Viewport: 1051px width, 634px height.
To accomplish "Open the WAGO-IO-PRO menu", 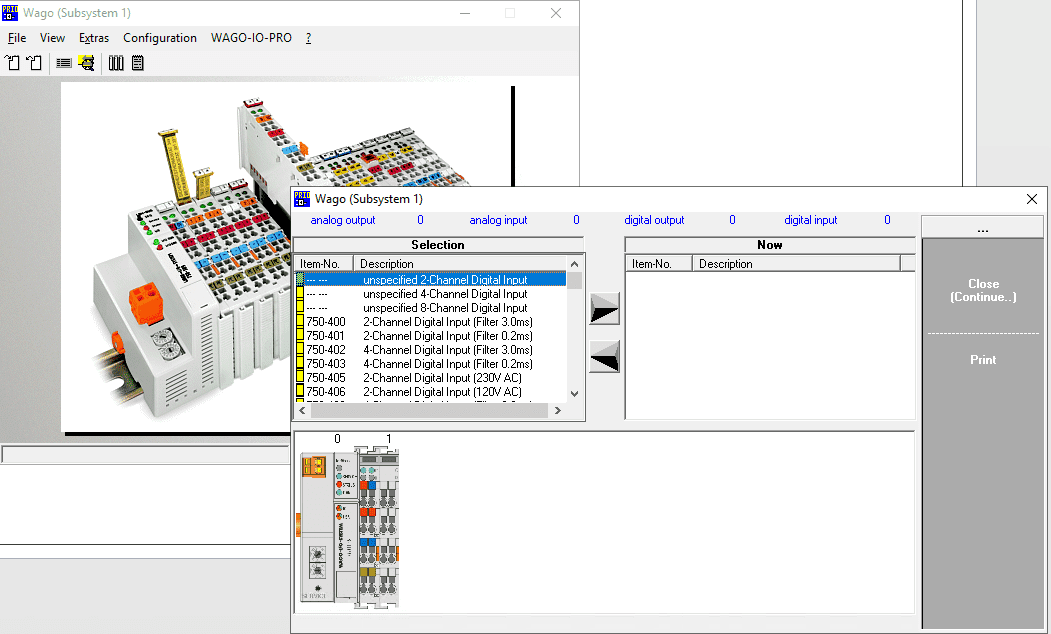I will [x=251, y=38].
